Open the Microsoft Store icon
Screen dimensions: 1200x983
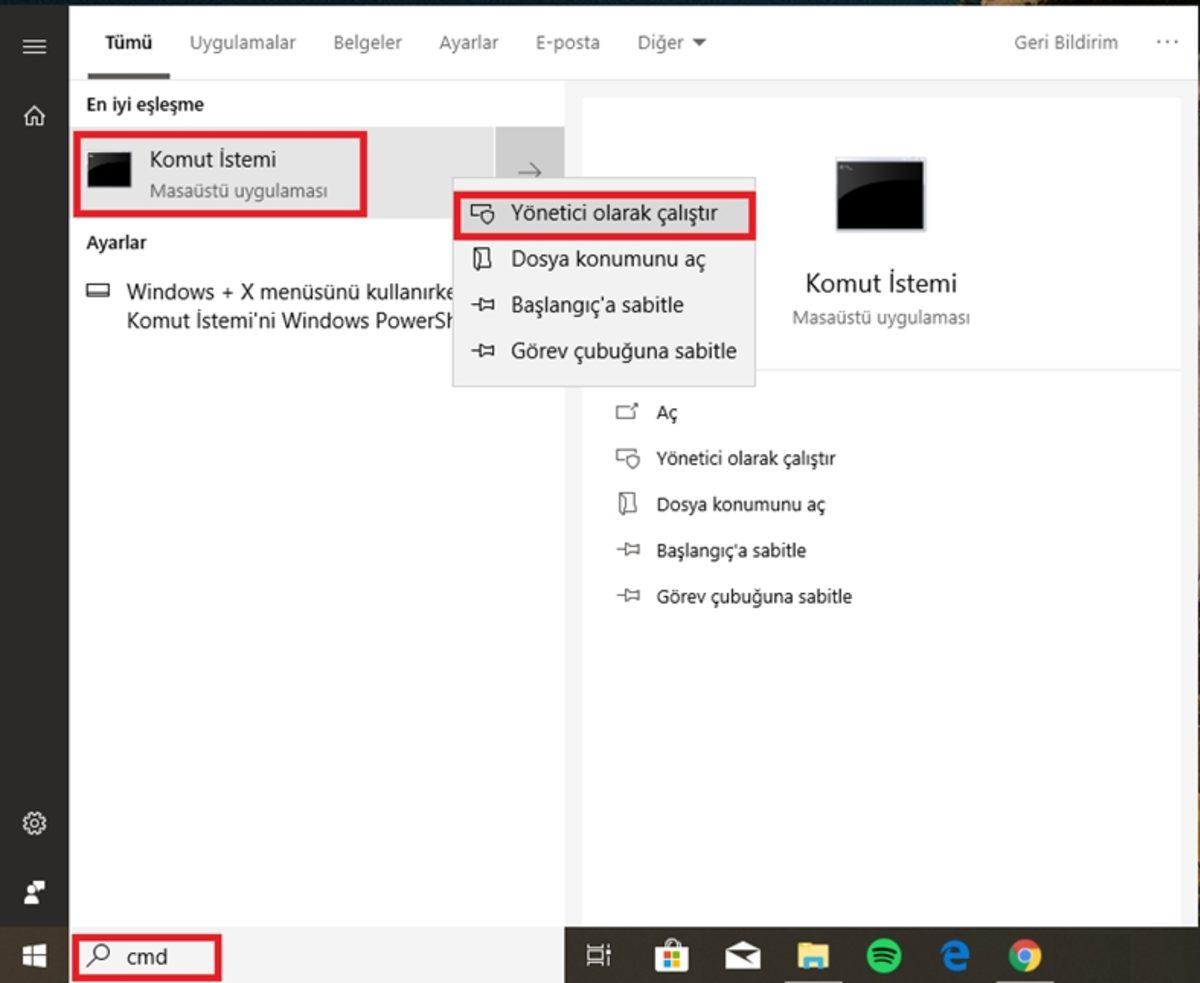tap(672, 957)
